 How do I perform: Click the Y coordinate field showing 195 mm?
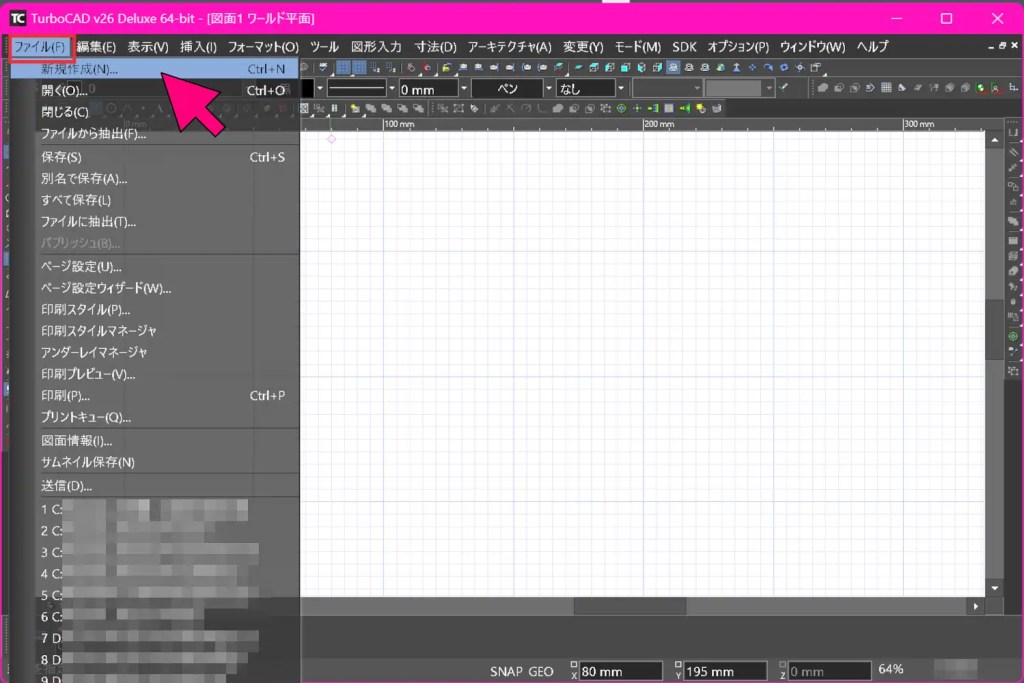pyautogui.click(x=724, y=671)
